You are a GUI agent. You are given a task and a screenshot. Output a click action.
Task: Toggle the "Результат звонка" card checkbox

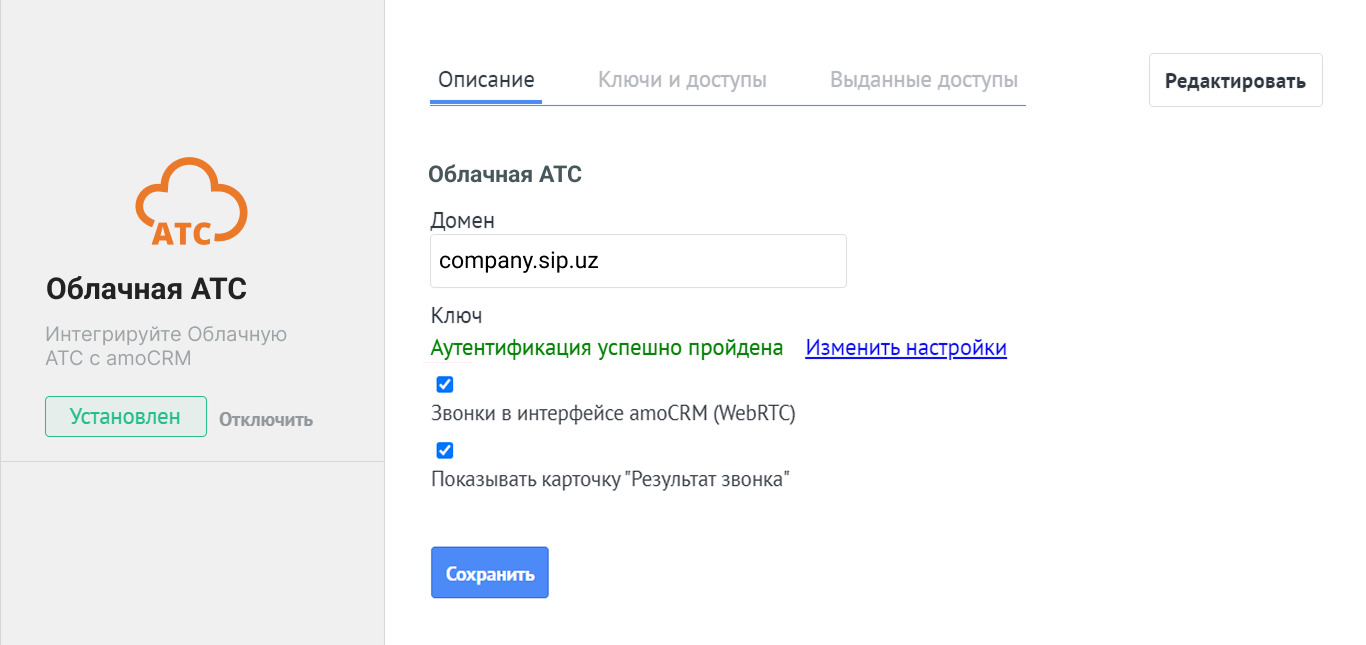tap(445, 451)
